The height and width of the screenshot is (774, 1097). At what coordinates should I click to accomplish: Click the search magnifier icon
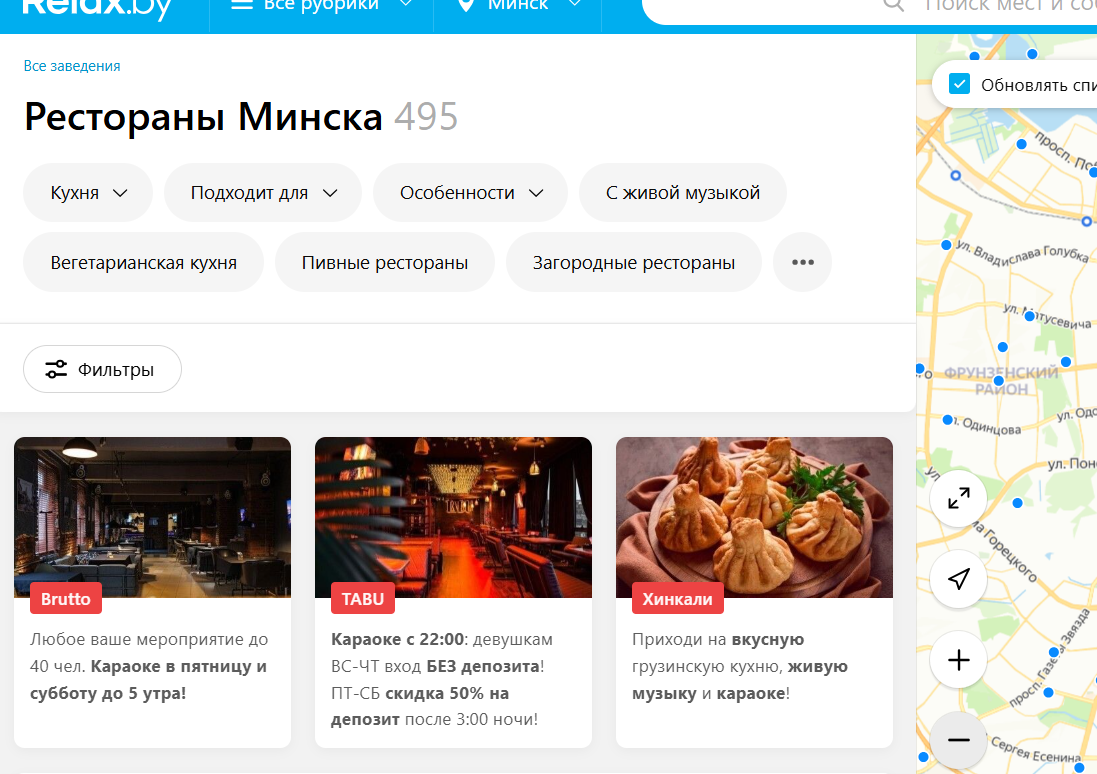[893, 6]
